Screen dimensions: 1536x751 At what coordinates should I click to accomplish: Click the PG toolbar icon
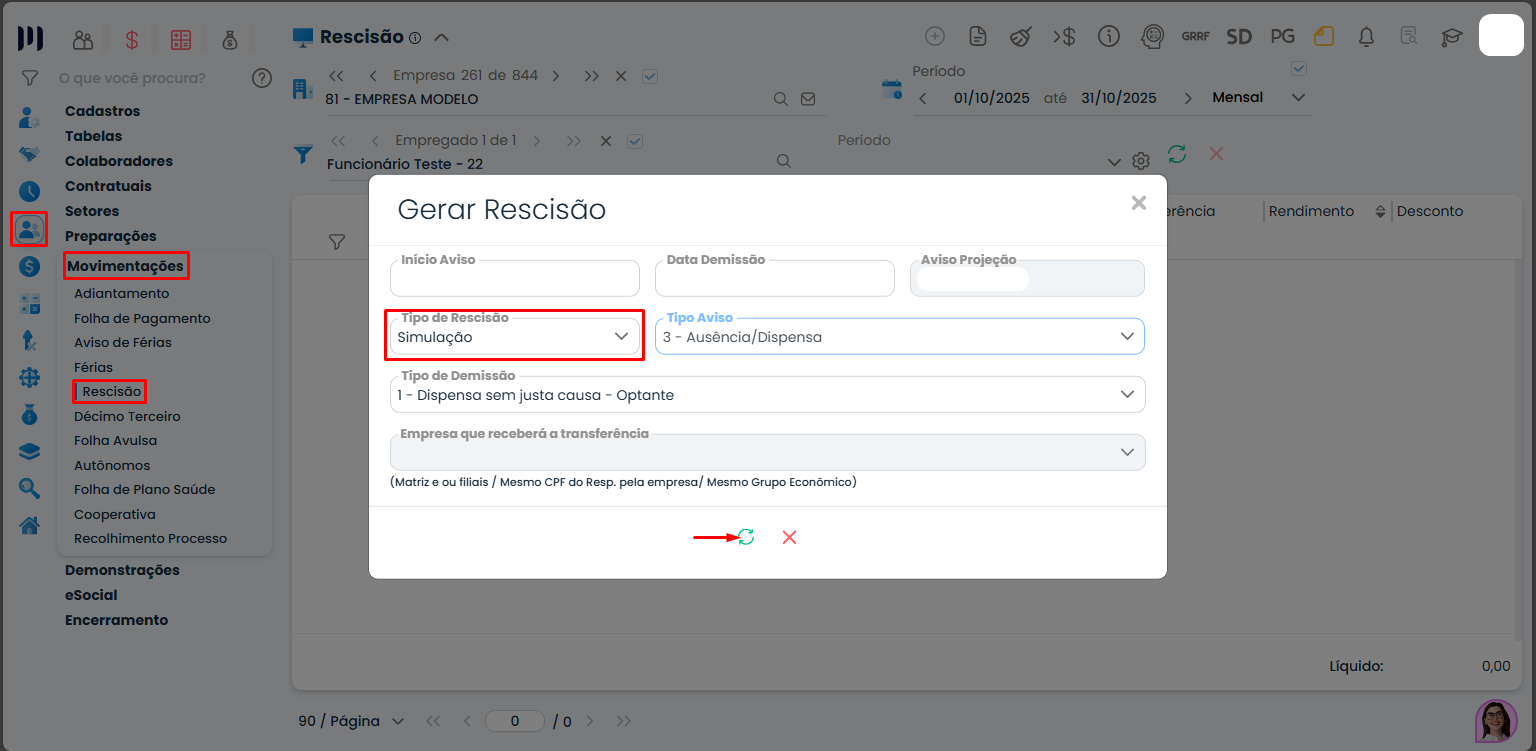click(1282, 37)
